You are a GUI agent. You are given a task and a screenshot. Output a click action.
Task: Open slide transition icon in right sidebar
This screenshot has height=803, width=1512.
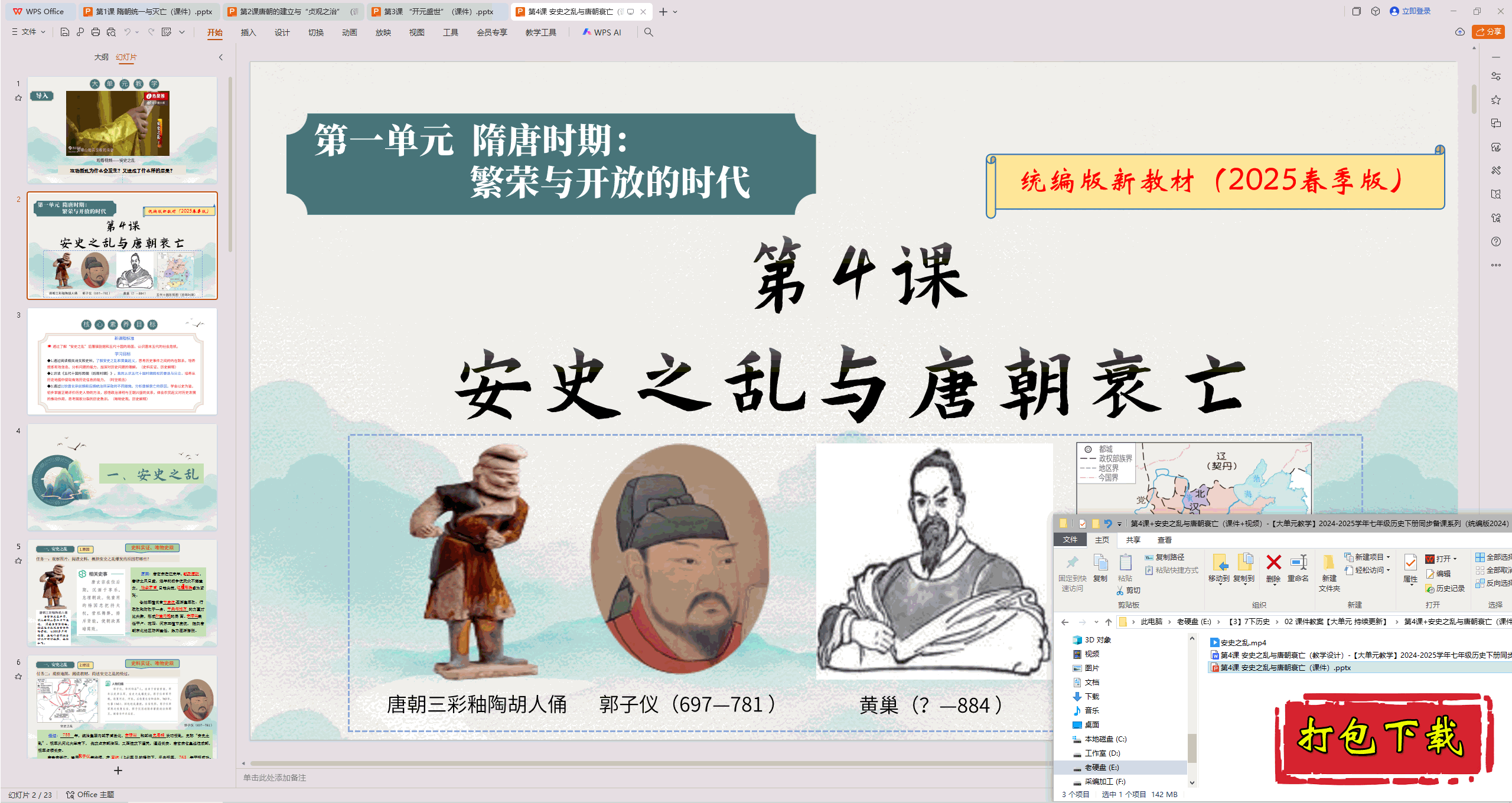pos(1495,123)
